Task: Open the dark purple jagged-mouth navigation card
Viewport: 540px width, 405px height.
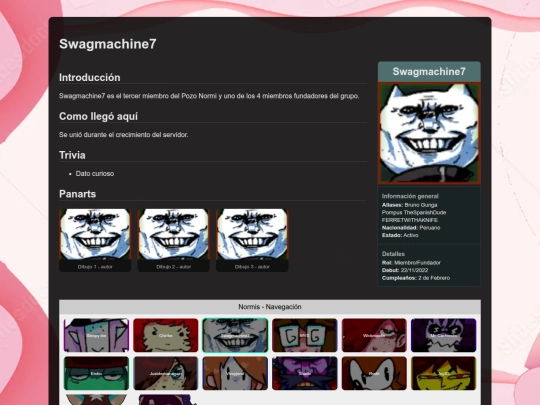Action: pyautogui.click(x=444, y=335)
